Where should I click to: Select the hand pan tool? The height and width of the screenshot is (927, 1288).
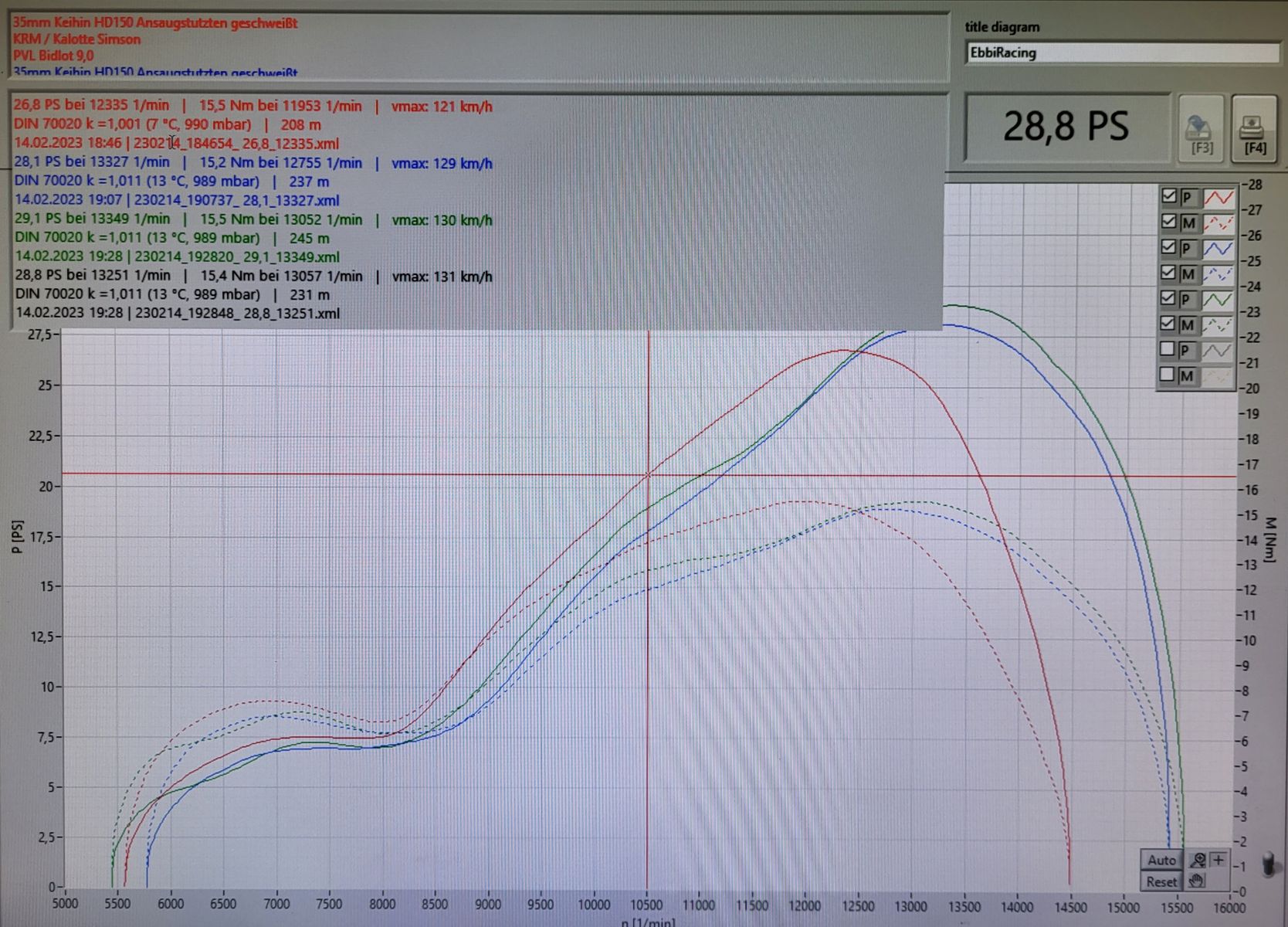(1197, 881)
